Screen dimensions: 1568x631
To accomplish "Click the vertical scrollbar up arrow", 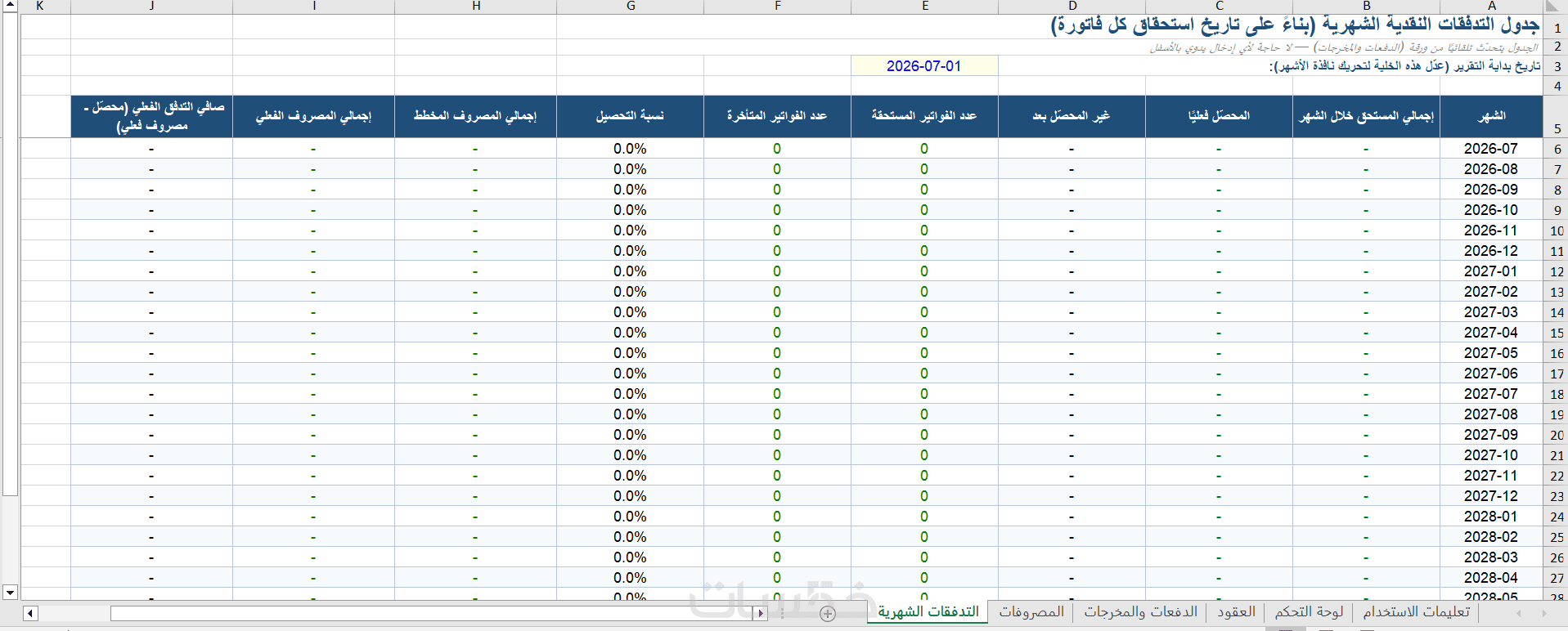I will pyautogui.click(x=10, y=6).
